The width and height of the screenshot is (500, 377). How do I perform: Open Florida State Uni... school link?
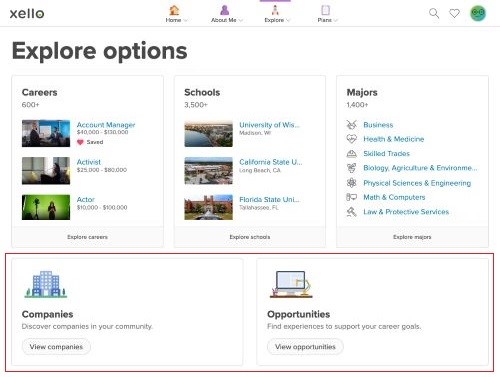click(269, 199)
